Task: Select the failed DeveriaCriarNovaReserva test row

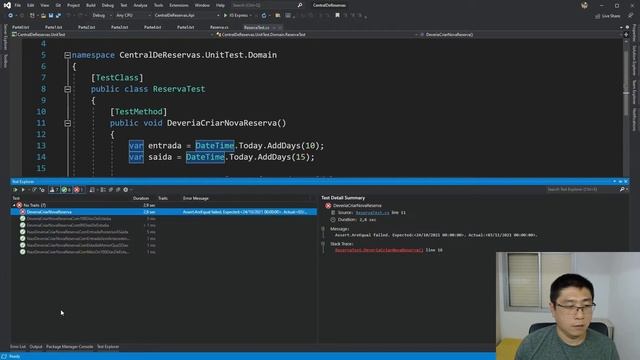Action: pyautogui.click(x=164, y=212)
